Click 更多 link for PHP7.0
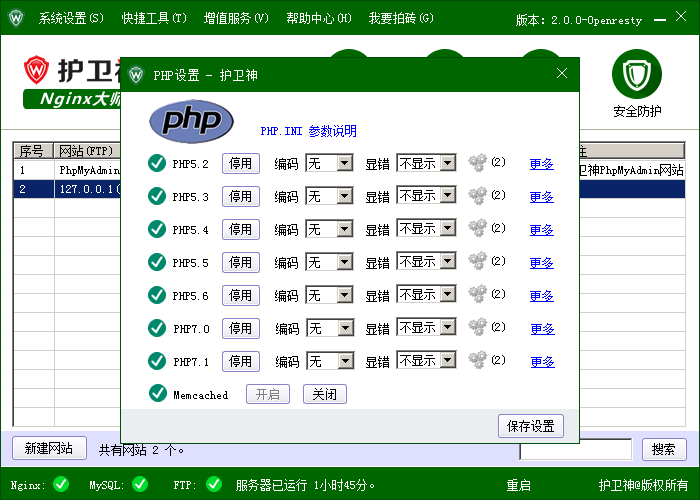The height and width of the screenshot is (500, 700). point(542,329)
